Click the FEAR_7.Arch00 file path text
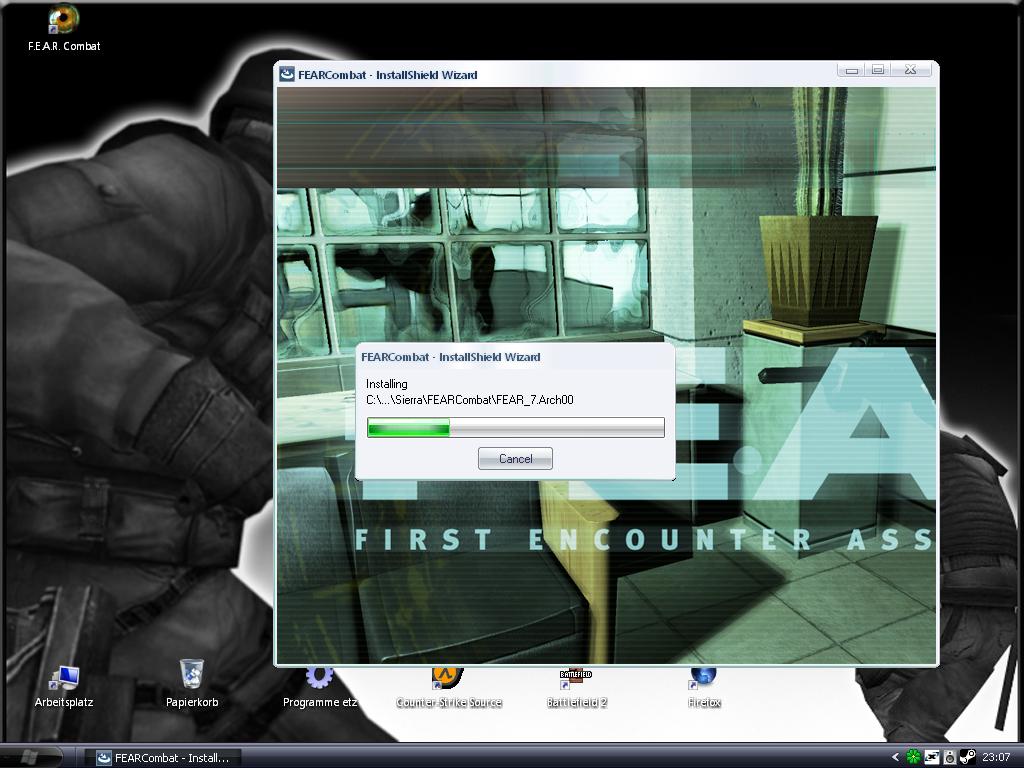This screenshot has width=1024, height=768. (x=470, y=400)
